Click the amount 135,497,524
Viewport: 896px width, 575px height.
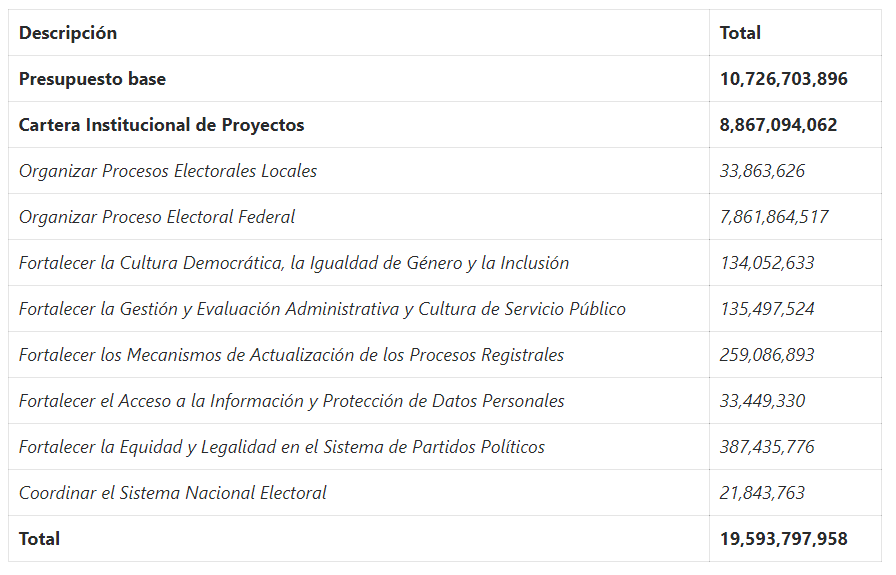point(767,309)
